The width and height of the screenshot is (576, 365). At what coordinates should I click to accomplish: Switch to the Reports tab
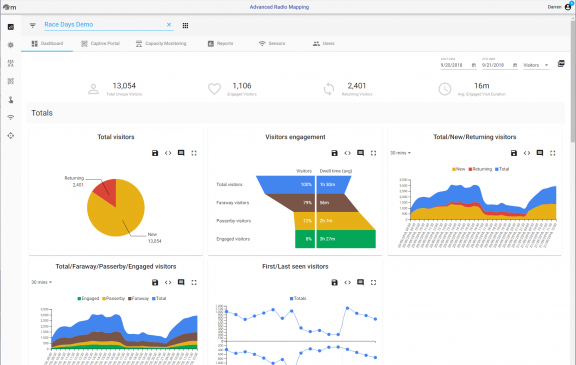click(x=220, y=44)
